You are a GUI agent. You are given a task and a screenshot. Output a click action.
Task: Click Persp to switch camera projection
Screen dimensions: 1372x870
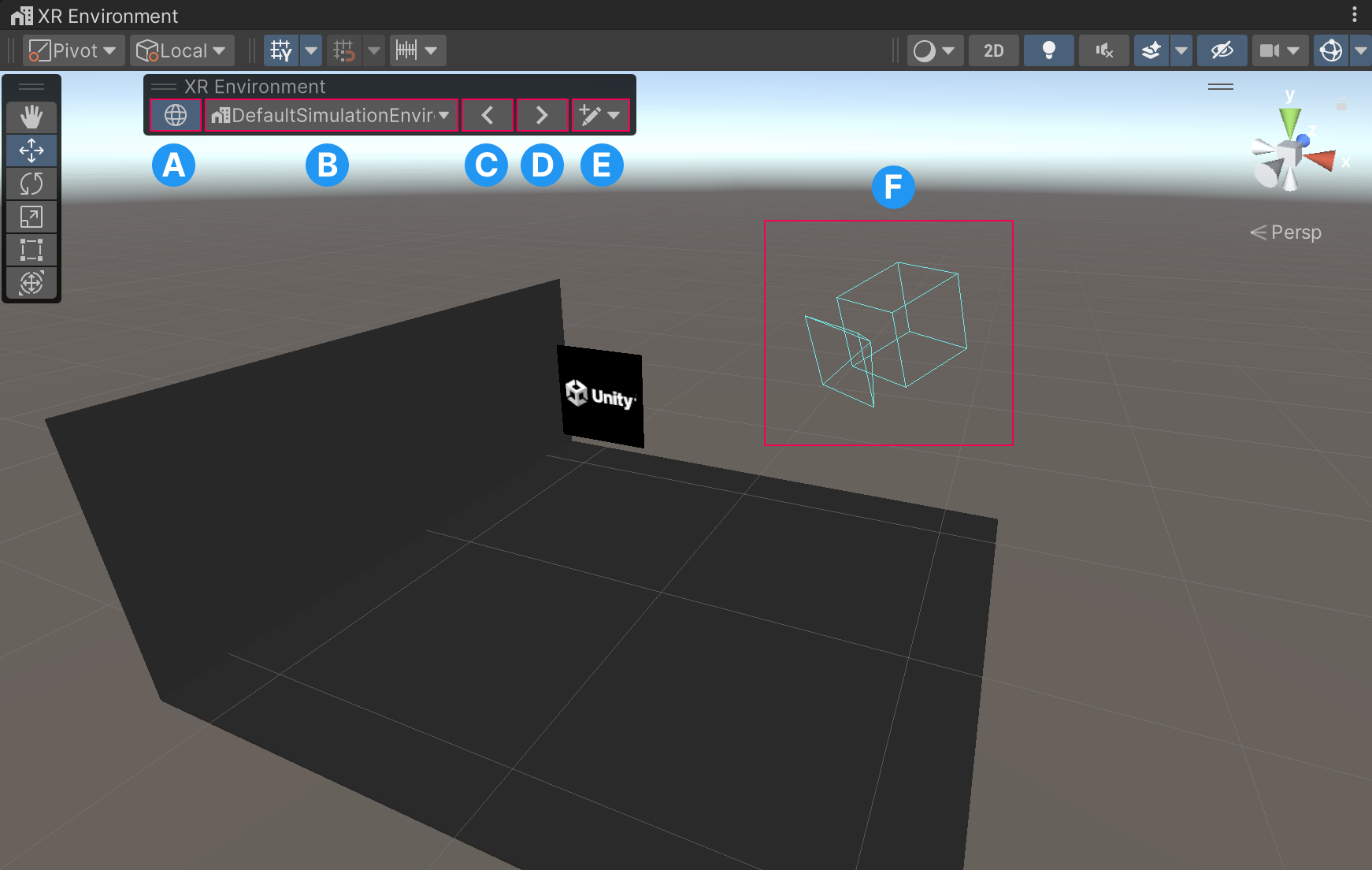1296,232
